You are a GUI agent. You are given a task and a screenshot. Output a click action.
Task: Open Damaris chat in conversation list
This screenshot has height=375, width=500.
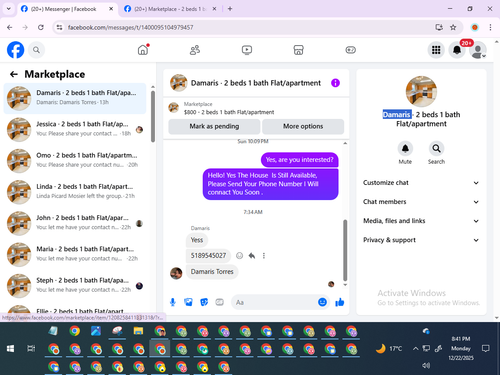(x=75, y=98)
